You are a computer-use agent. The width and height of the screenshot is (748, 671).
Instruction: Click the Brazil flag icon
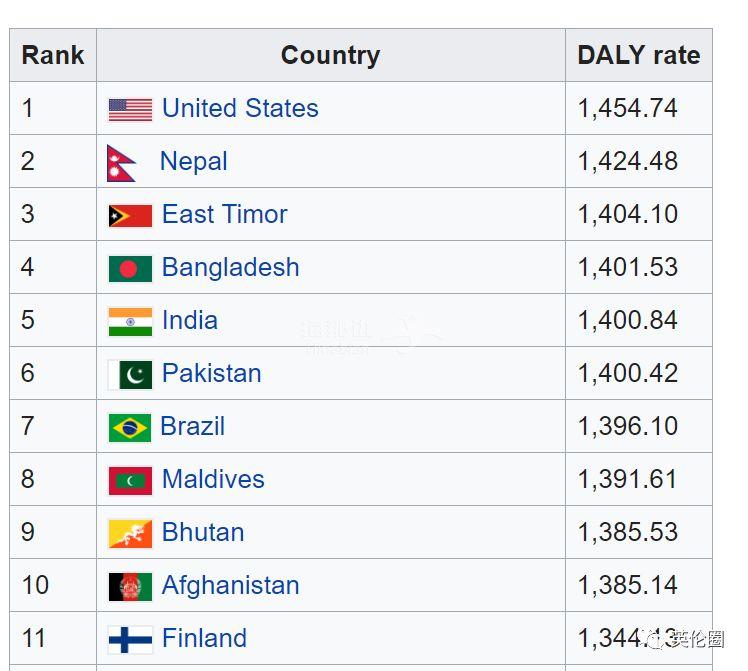130,428
